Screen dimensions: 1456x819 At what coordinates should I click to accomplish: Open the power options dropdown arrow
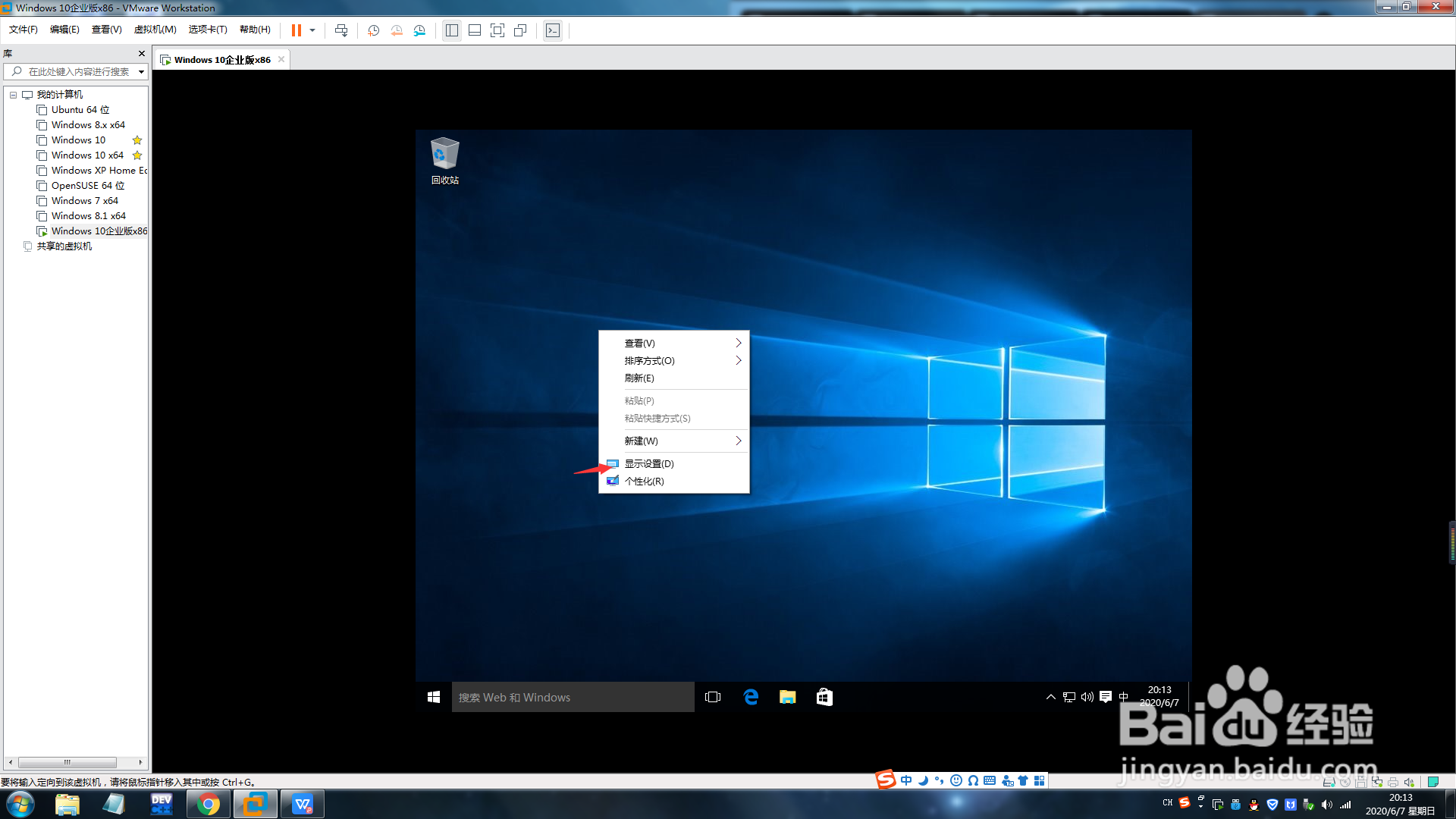pos(312,30)
